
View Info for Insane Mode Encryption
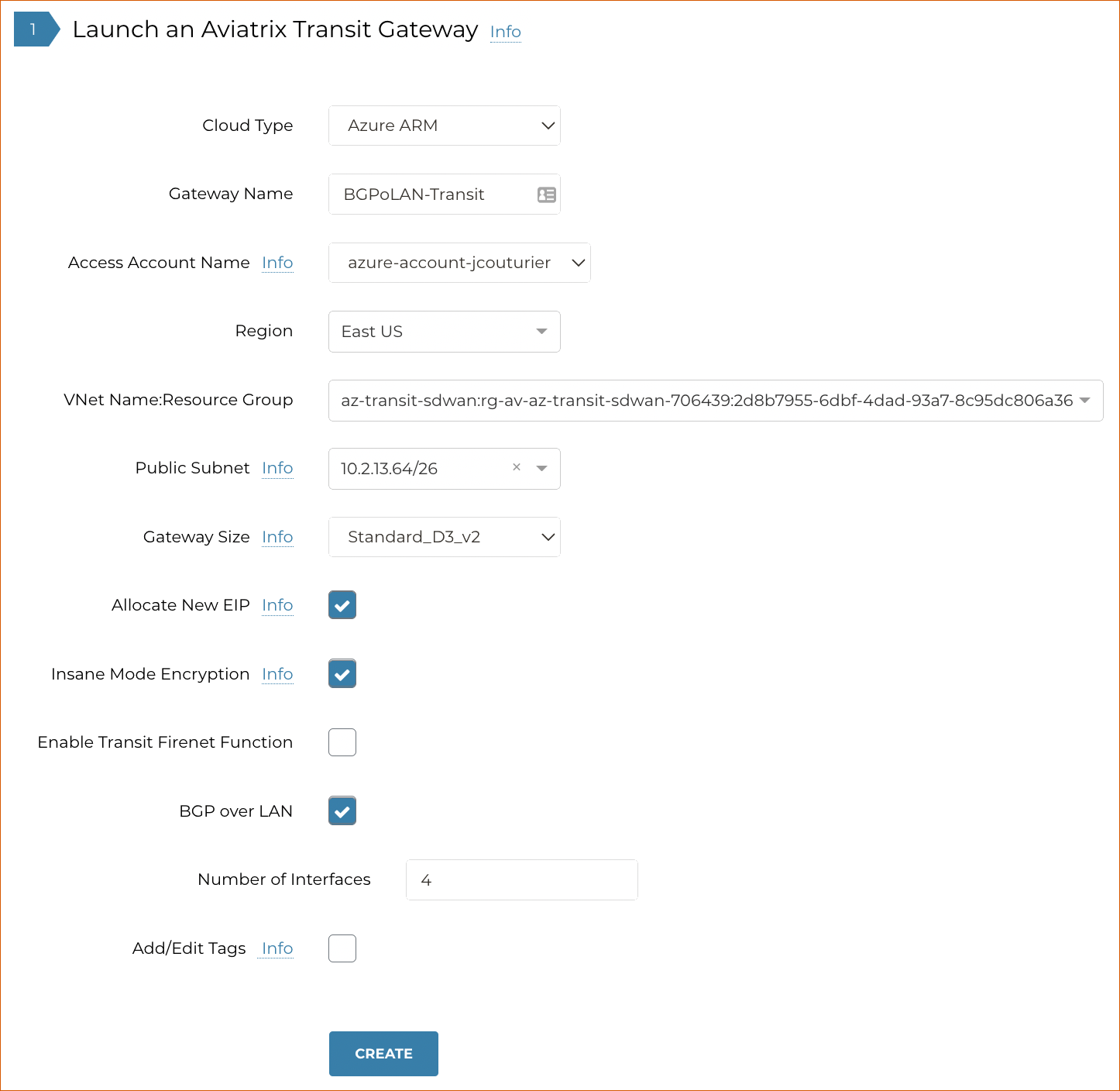point(277,674)
